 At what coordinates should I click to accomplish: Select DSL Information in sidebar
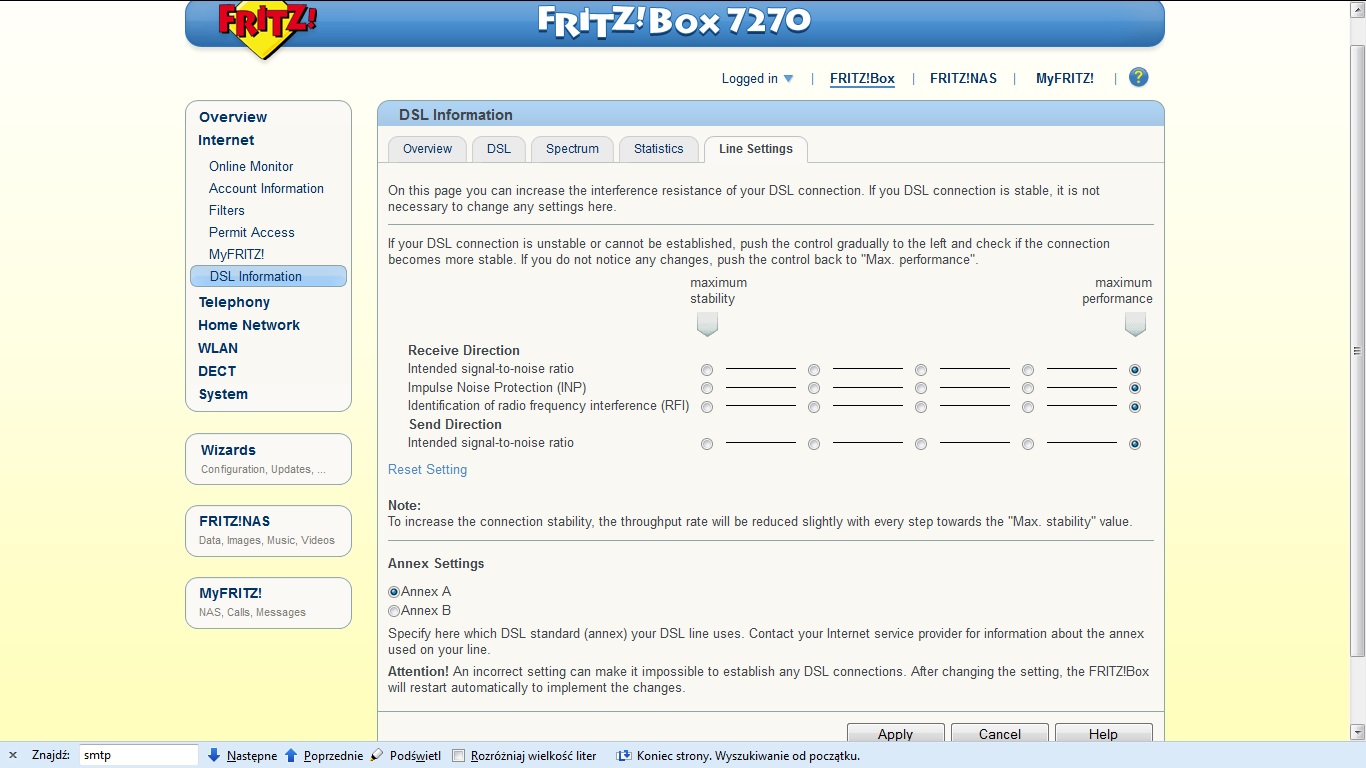[268, 276]
